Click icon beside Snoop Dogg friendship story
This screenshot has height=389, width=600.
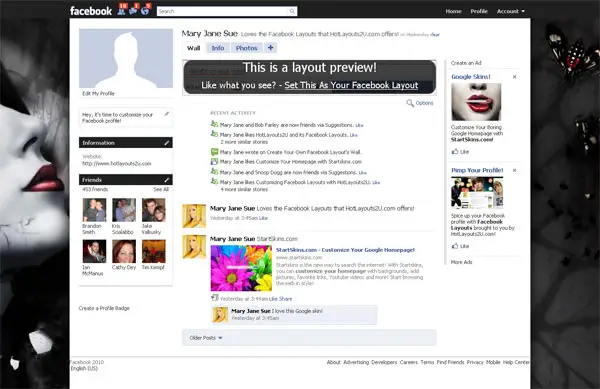pos(214,172)
